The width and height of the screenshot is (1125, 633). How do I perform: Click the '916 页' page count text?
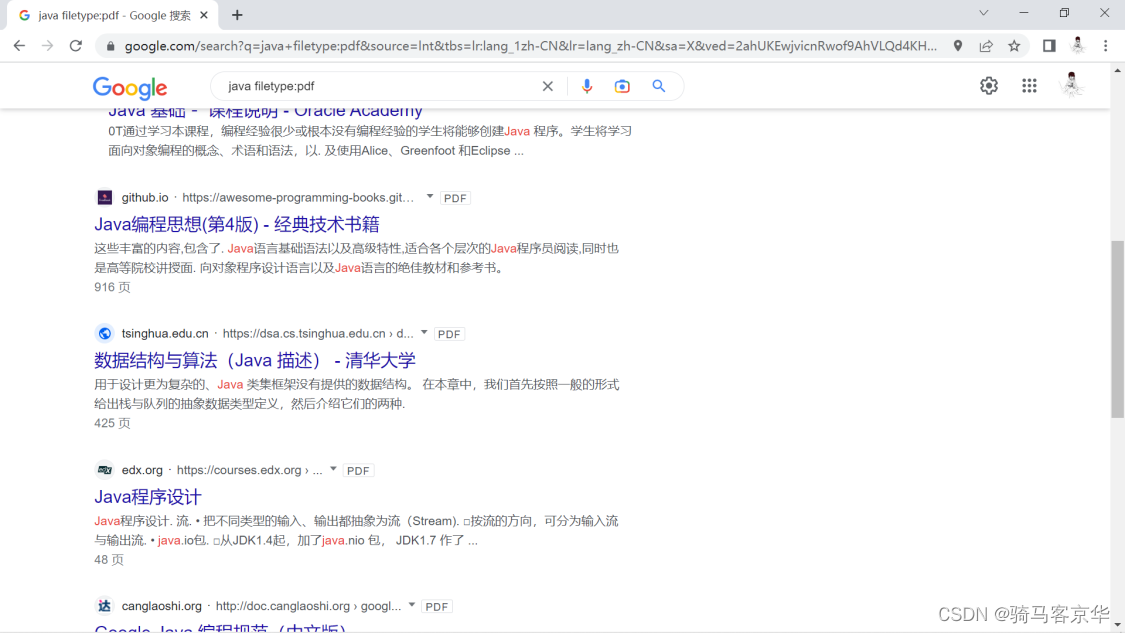pyautogui.click(x=112, y=287)
